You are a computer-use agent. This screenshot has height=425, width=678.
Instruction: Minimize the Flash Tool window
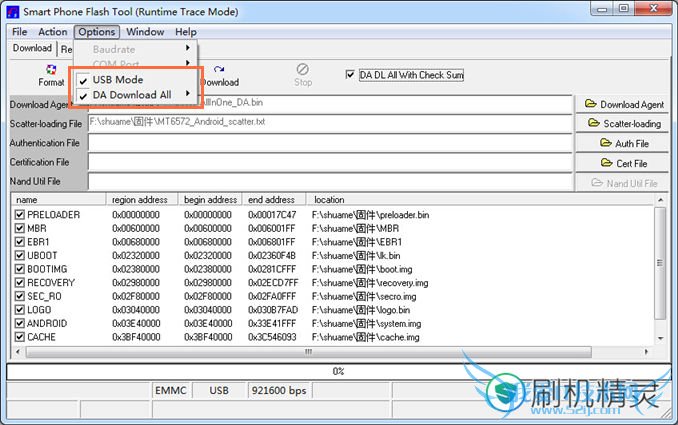click(603, 9)
